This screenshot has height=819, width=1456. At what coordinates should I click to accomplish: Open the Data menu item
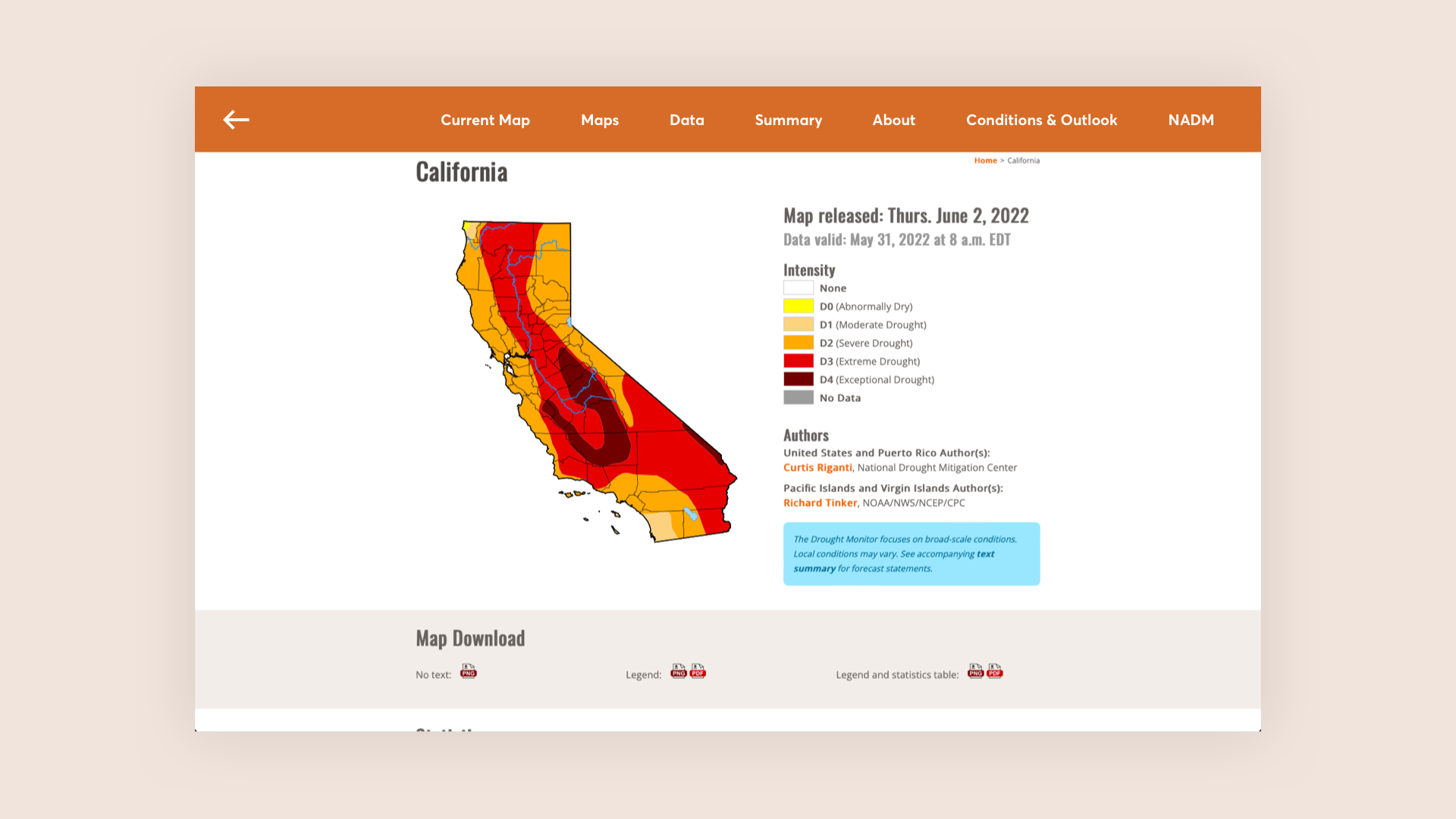[x=687, y=120]
